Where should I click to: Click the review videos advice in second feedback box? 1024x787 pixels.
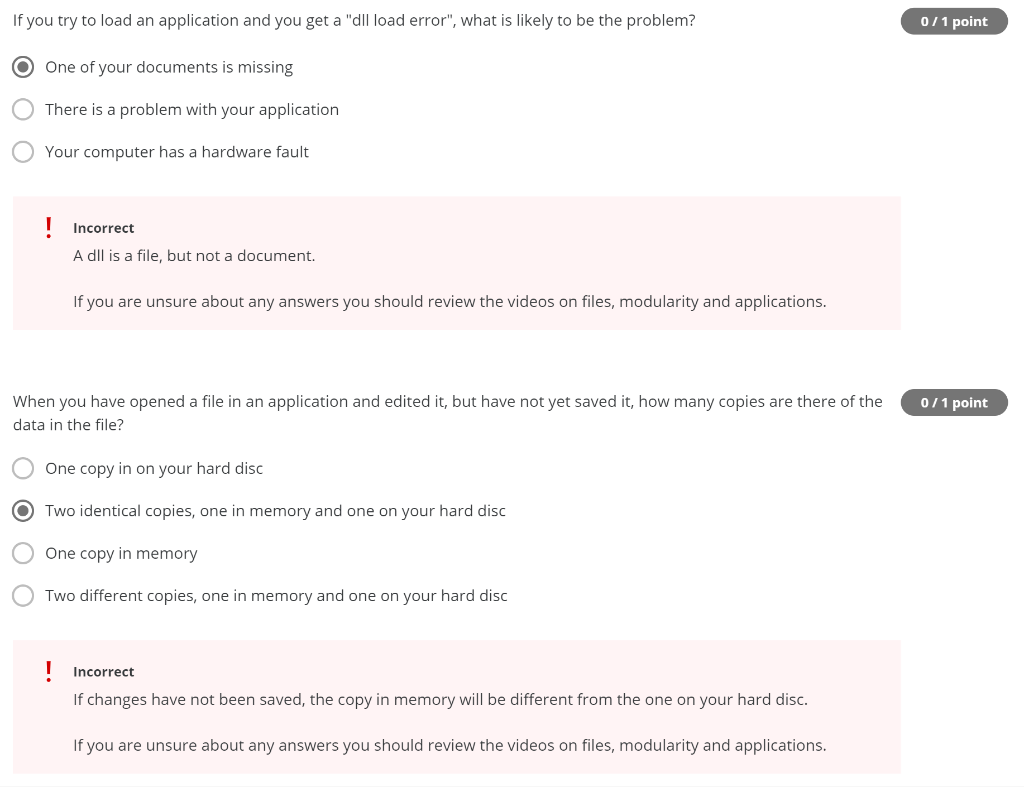(448, 745)
